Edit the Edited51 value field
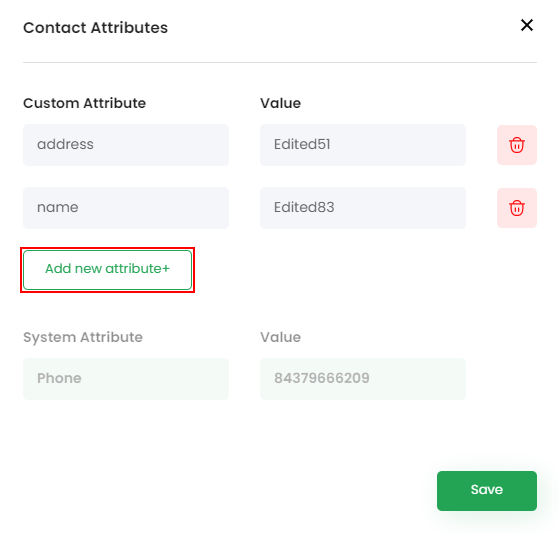Image resolution: width=559 pixels, height=535 pixels. pos(363,145)
